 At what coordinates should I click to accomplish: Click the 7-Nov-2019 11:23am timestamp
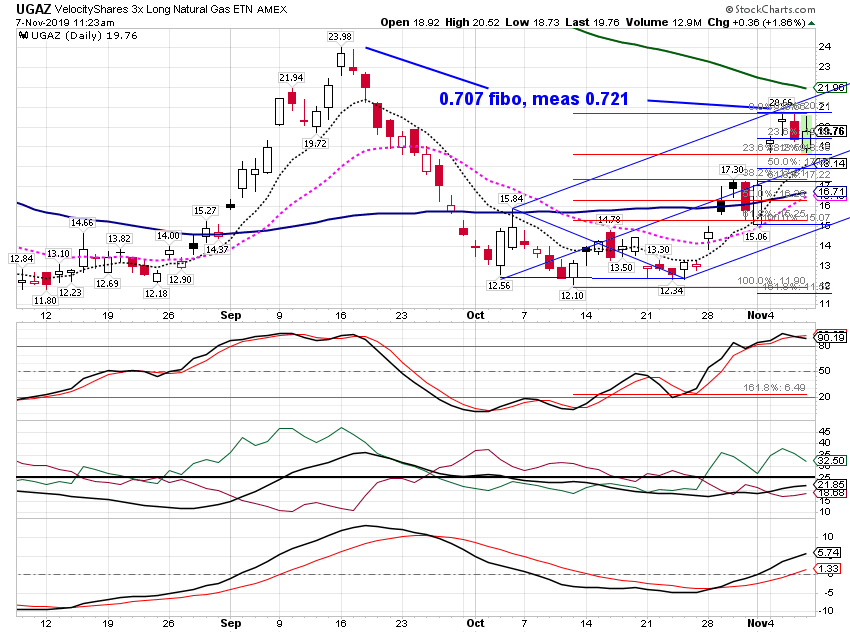point(65,23)
